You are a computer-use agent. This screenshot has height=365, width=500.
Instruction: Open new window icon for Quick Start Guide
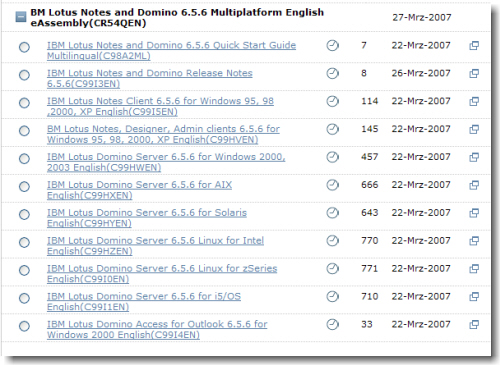click(x=474, y=45)
